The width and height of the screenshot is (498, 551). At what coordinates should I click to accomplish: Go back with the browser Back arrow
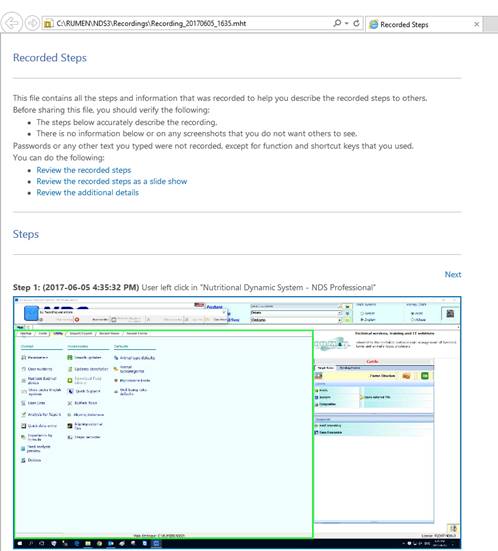point(12,24)
